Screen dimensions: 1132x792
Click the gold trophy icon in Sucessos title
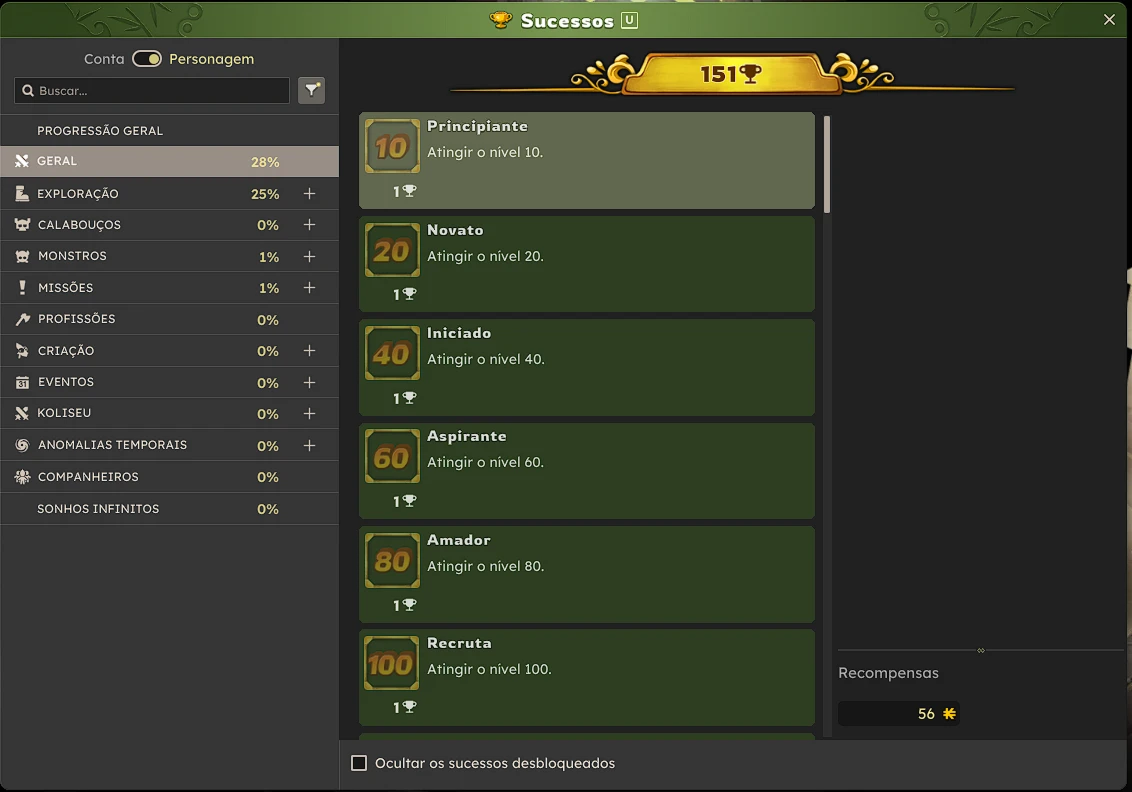(x=500, y=20)
